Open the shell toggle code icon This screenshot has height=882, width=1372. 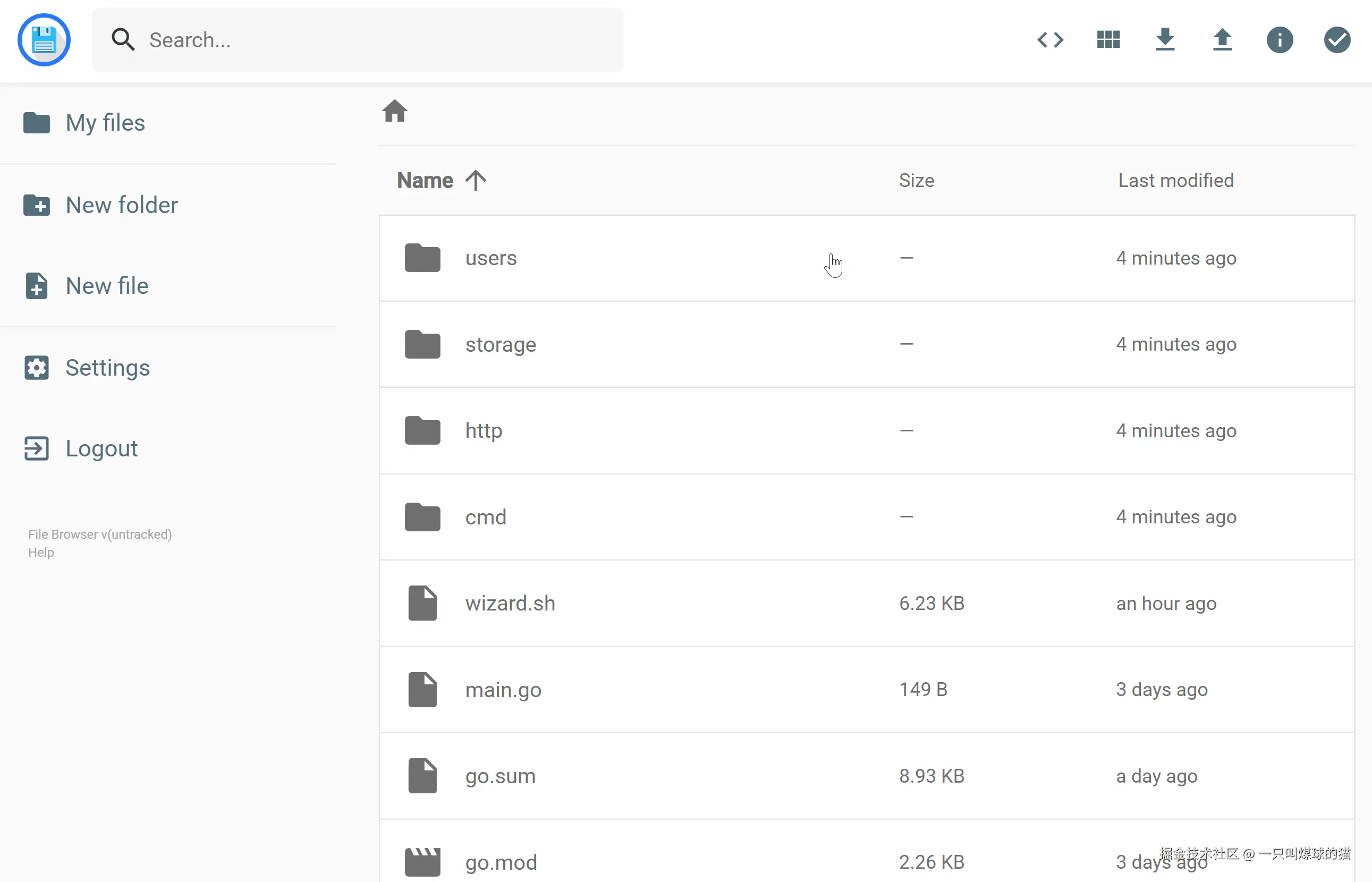1050,40
